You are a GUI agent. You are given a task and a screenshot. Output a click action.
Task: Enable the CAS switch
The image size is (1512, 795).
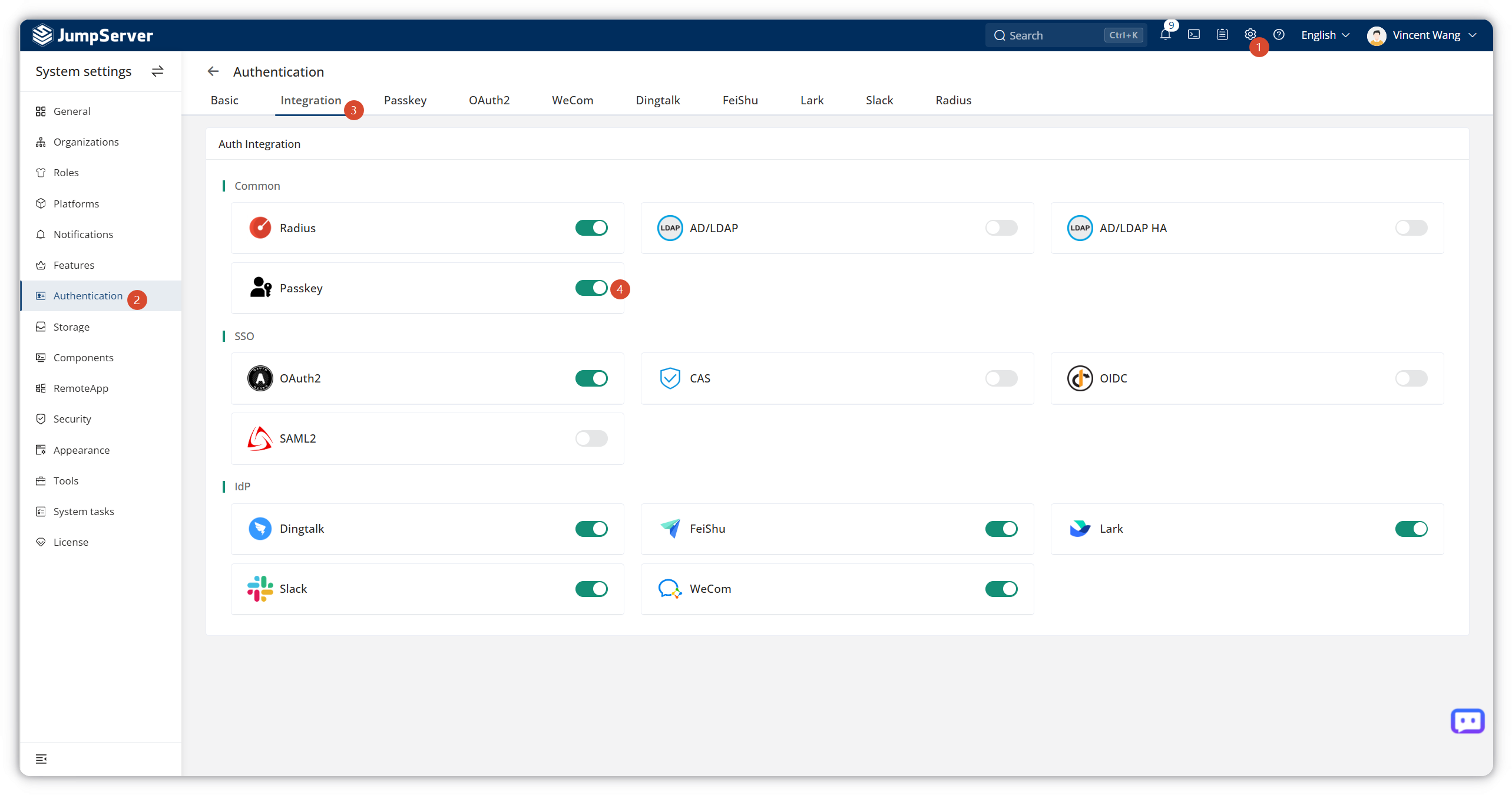click(x=1001, y=378)
